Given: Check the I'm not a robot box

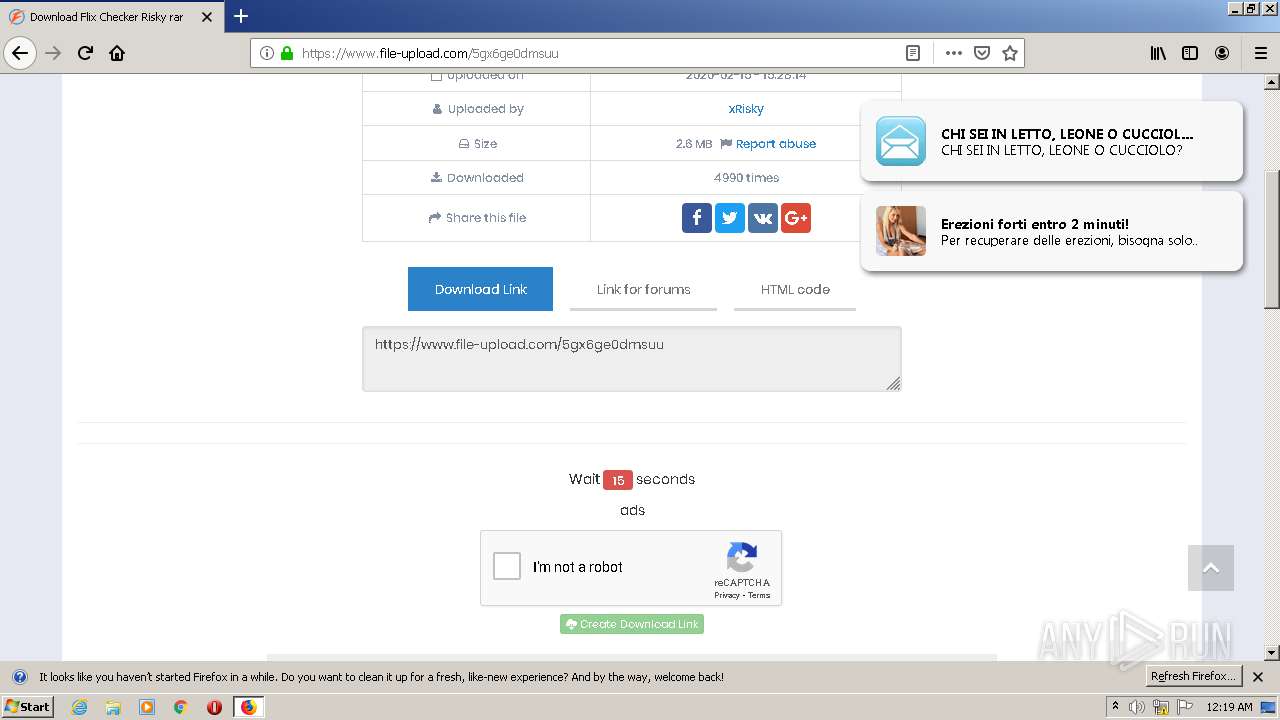Looking at the screenshot, I should [507, 567].
